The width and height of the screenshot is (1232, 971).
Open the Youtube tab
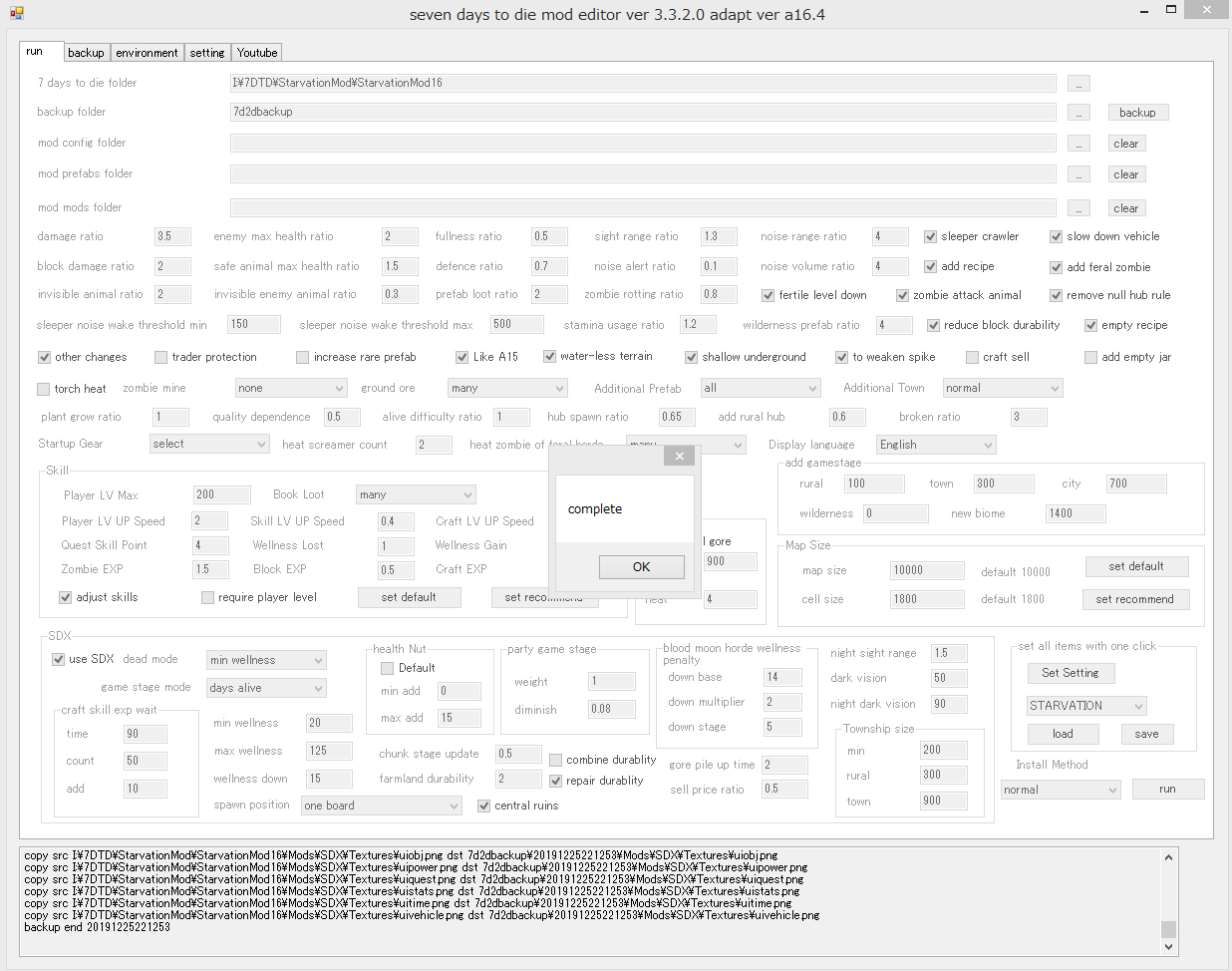click(257, 53)
